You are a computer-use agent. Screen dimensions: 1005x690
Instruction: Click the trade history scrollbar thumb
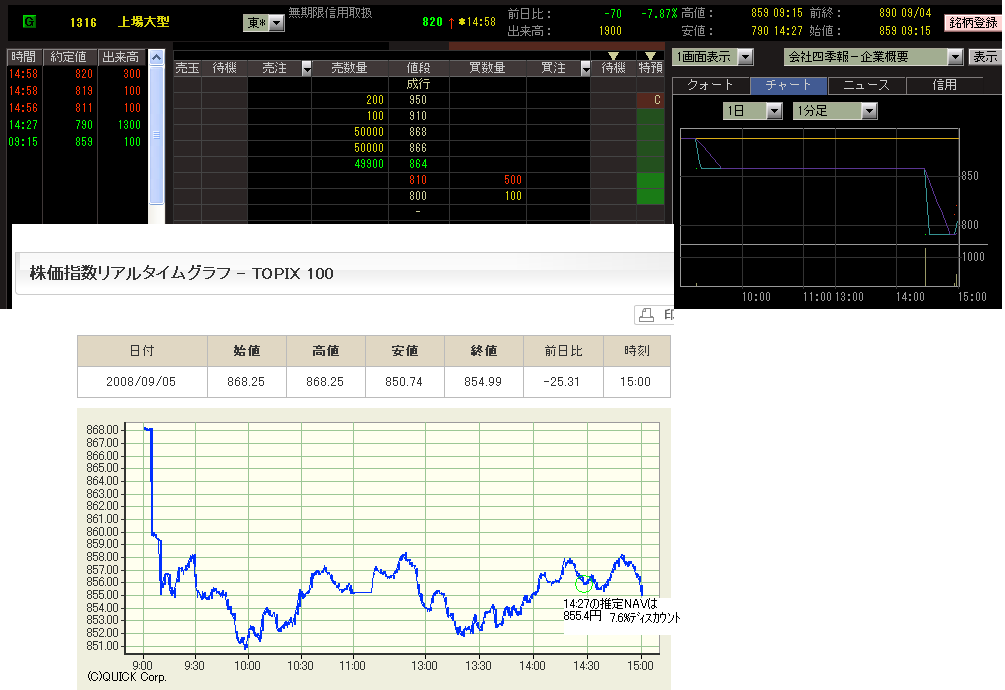(x=156, y=130)
